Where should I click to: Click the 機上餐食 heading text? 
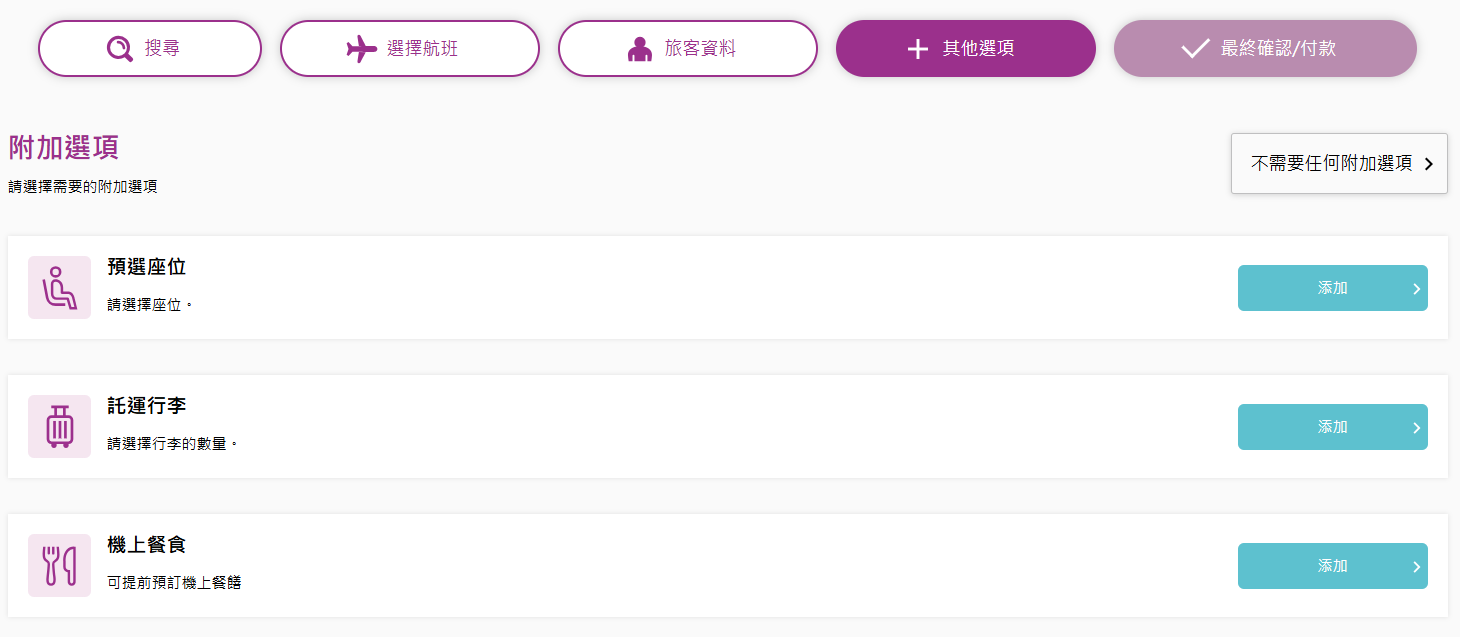click(x=147, y=545)
